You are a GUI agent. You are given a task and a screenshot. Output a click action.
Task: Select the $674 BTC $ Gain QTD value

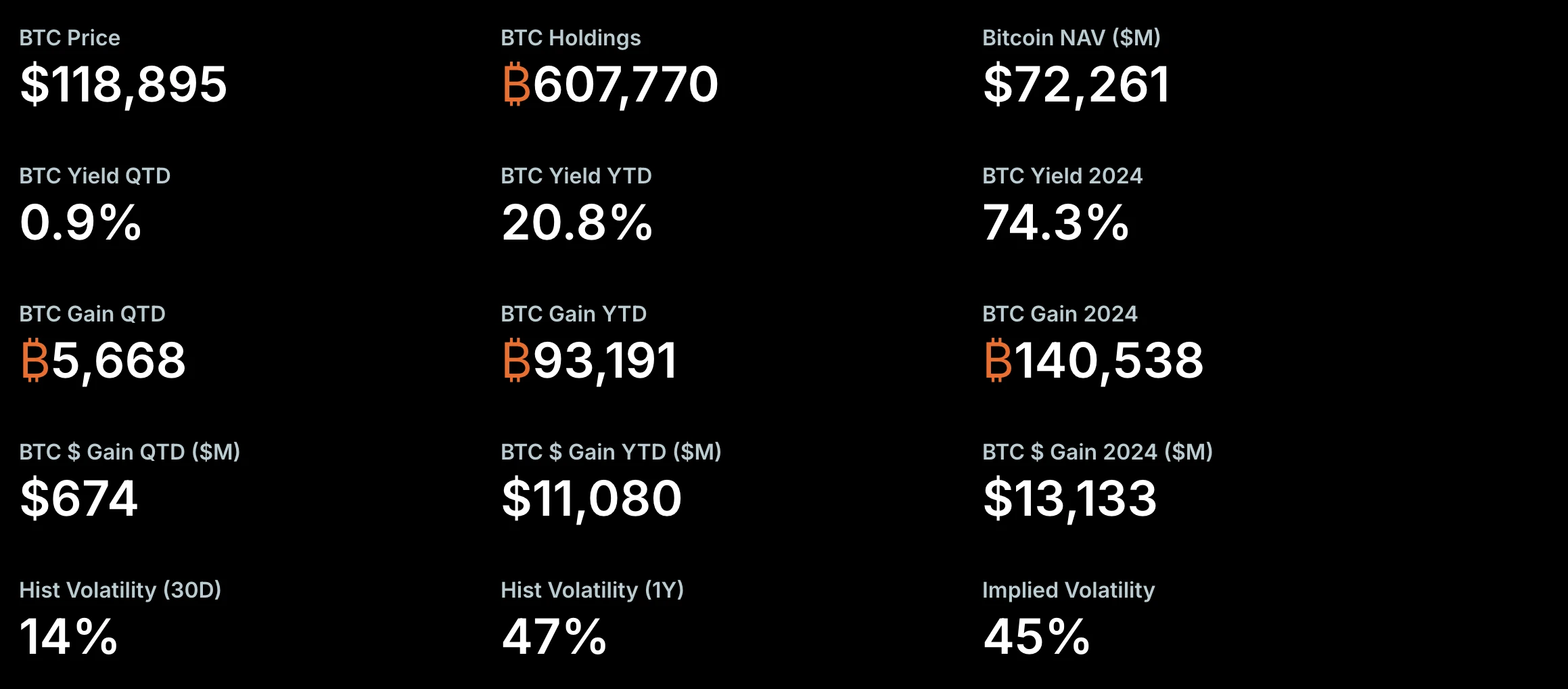coord(79,499)
